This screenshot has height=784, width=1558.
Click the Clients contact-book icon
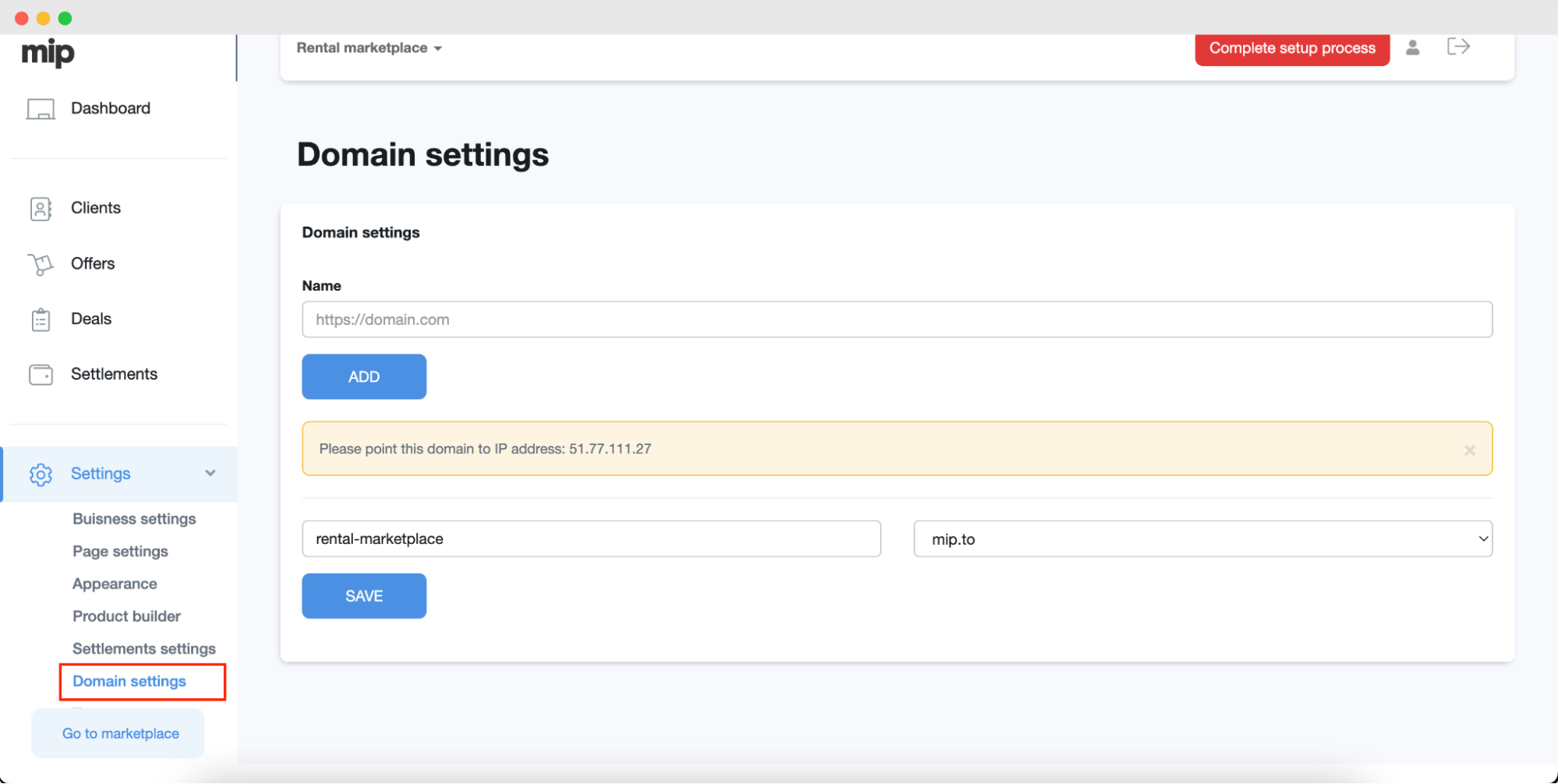coord(41,209)
